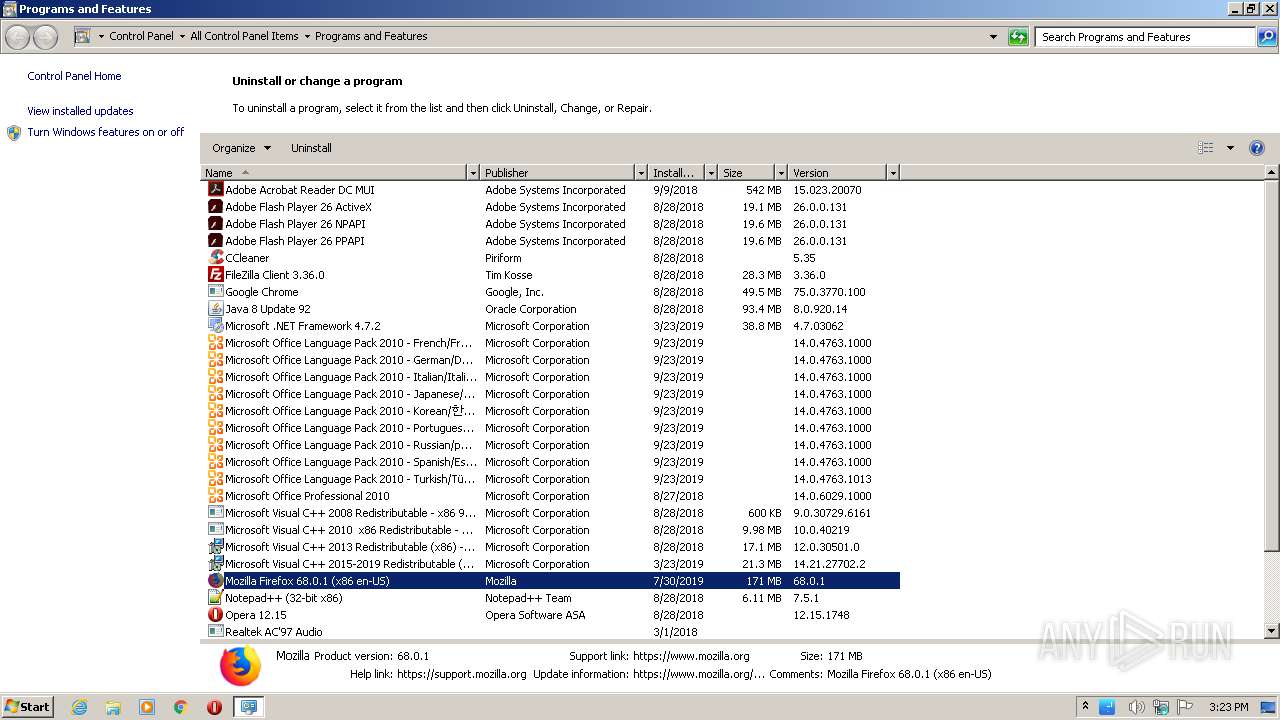
Task: Refresh the address bar with green arrows
Action: (1018, 37)
